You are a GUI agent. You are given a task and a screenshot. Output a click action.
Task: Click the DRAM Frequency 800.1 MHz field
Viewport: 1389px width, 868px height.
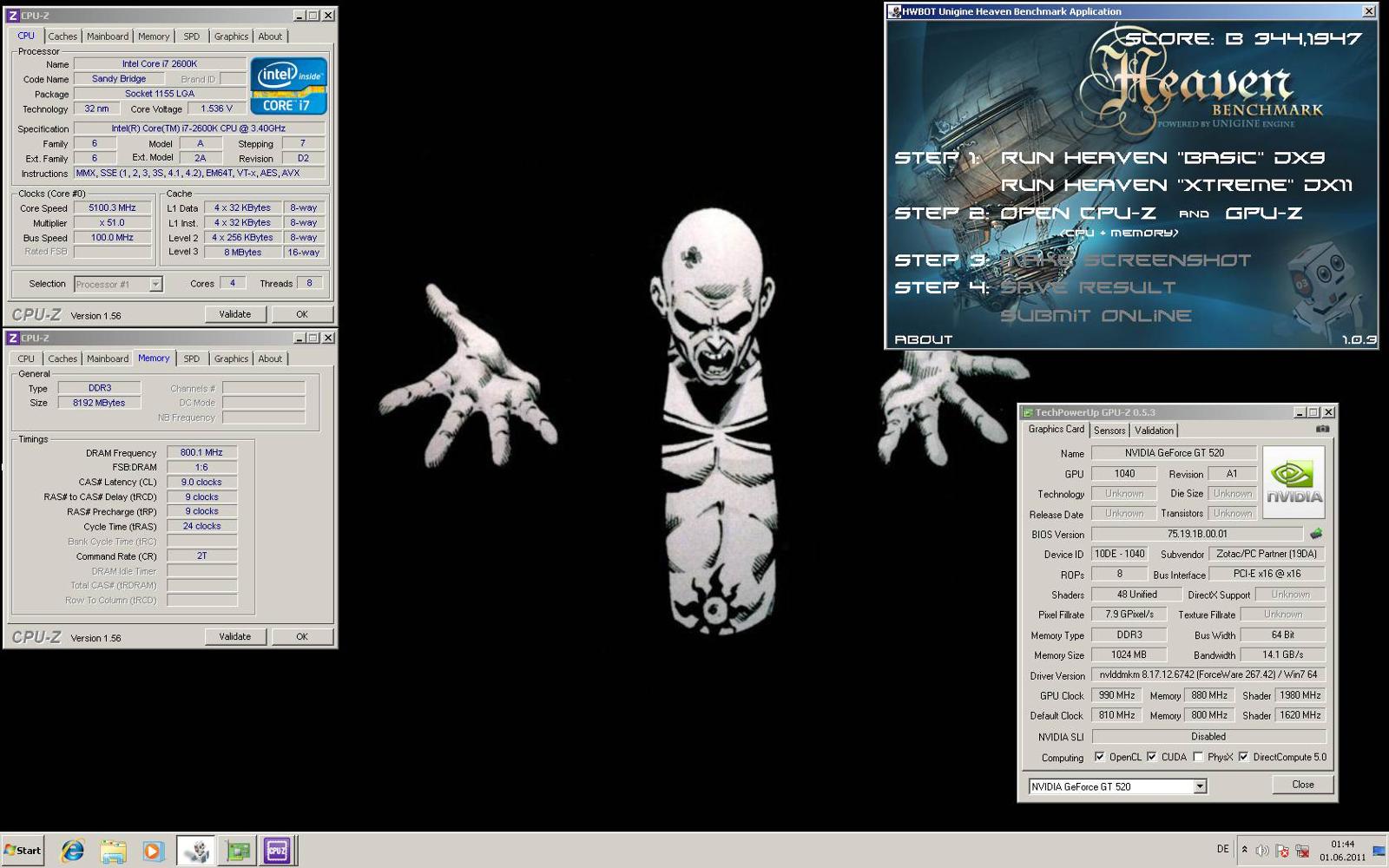tap(201, 452)
